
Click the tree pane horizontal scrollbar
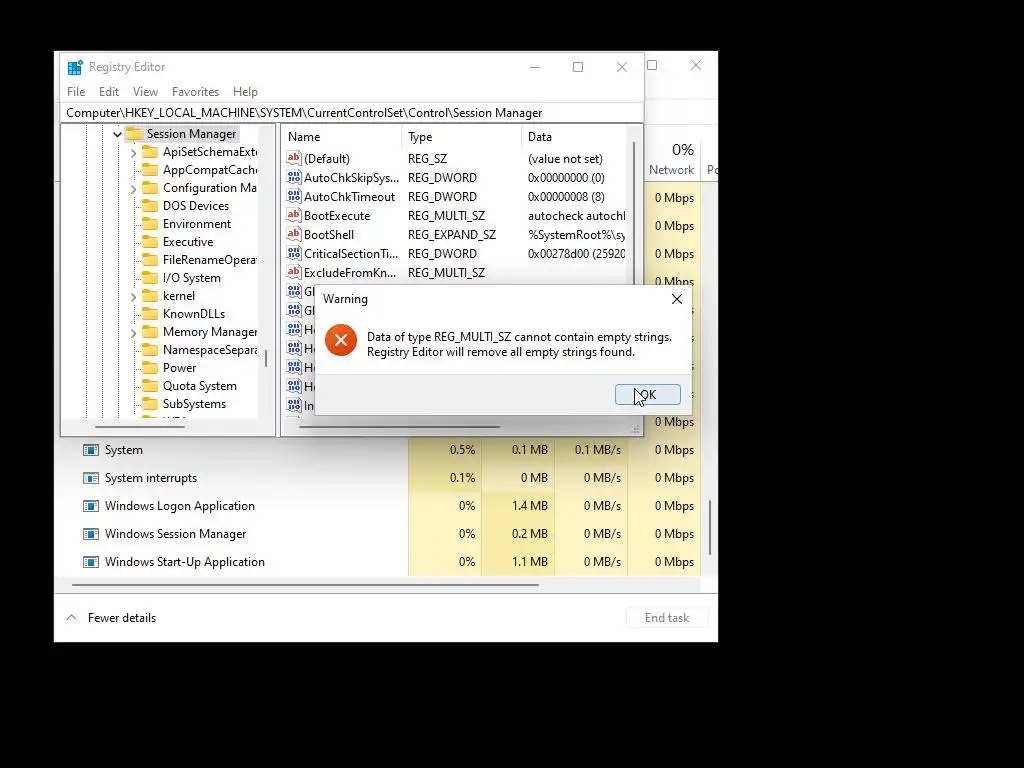coord(140,426)
